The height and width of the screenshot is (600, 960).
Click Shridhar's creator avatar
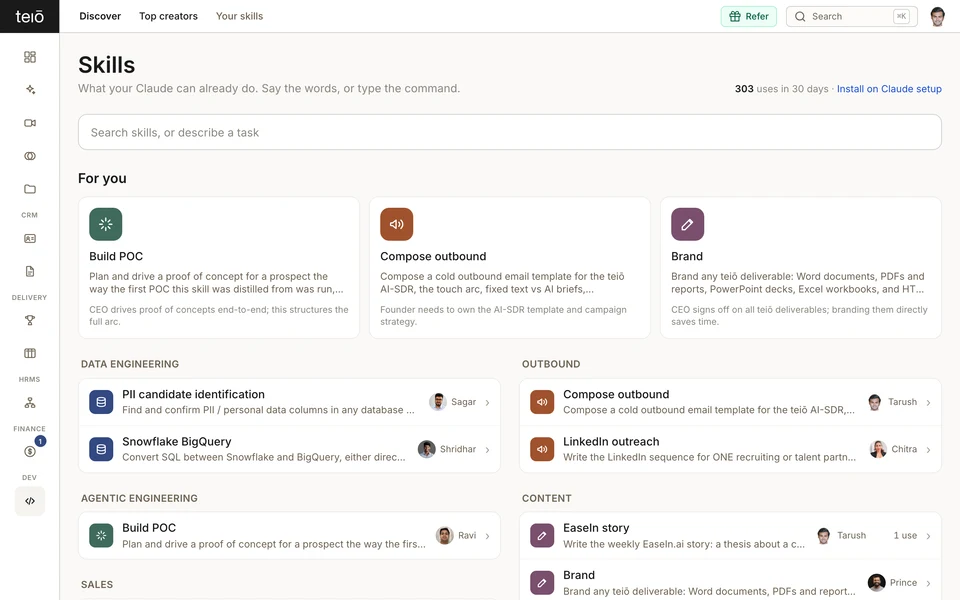[426, 449]
